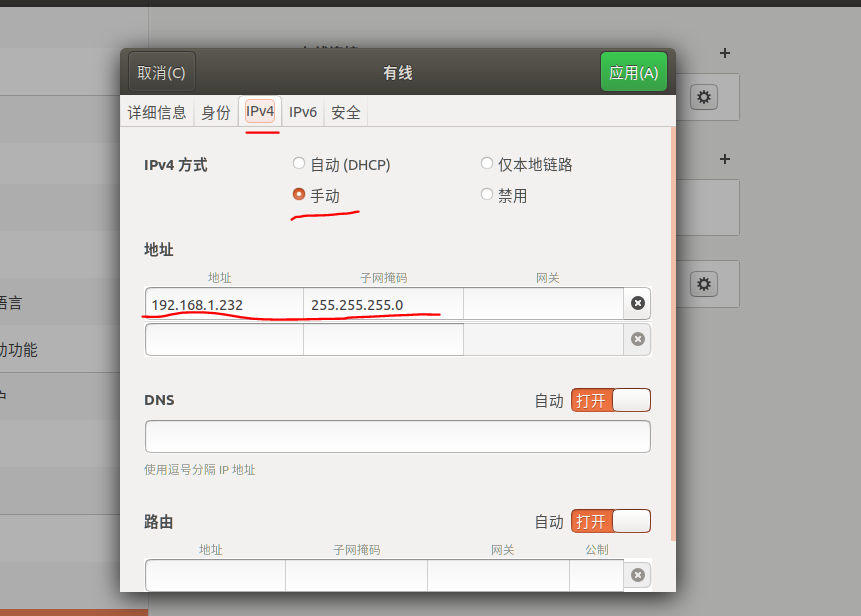
Task: Click the empty address field in second row
Action: coord(224,339)
